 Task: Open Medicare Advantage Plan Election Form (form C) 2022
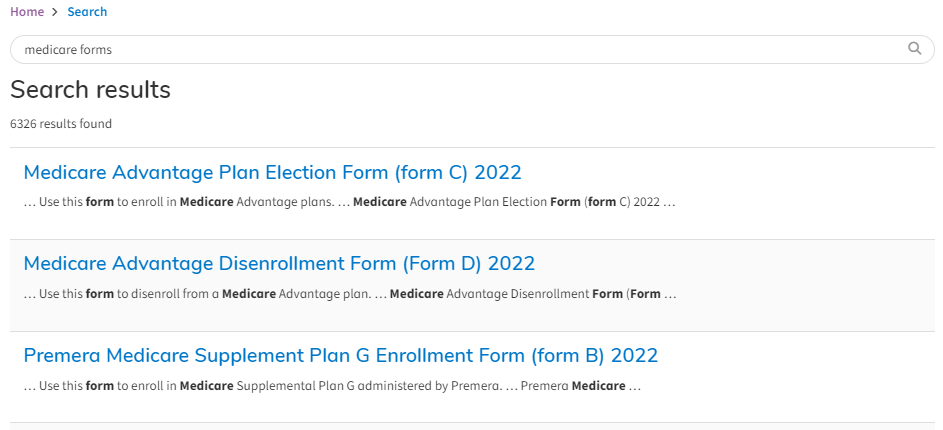(x=272, y=173)
